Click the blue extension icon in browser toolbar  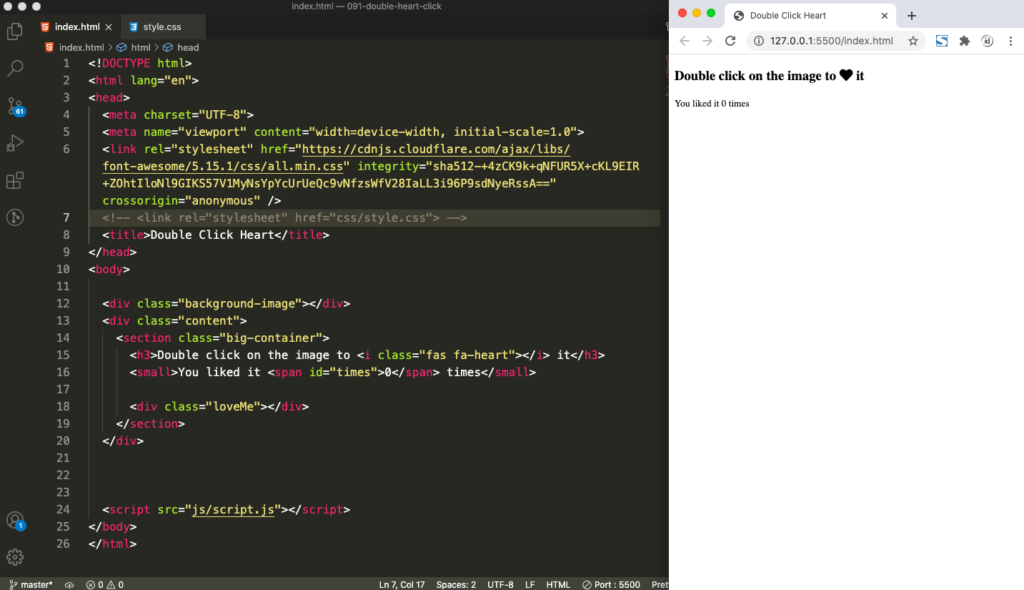coord(942,41)
